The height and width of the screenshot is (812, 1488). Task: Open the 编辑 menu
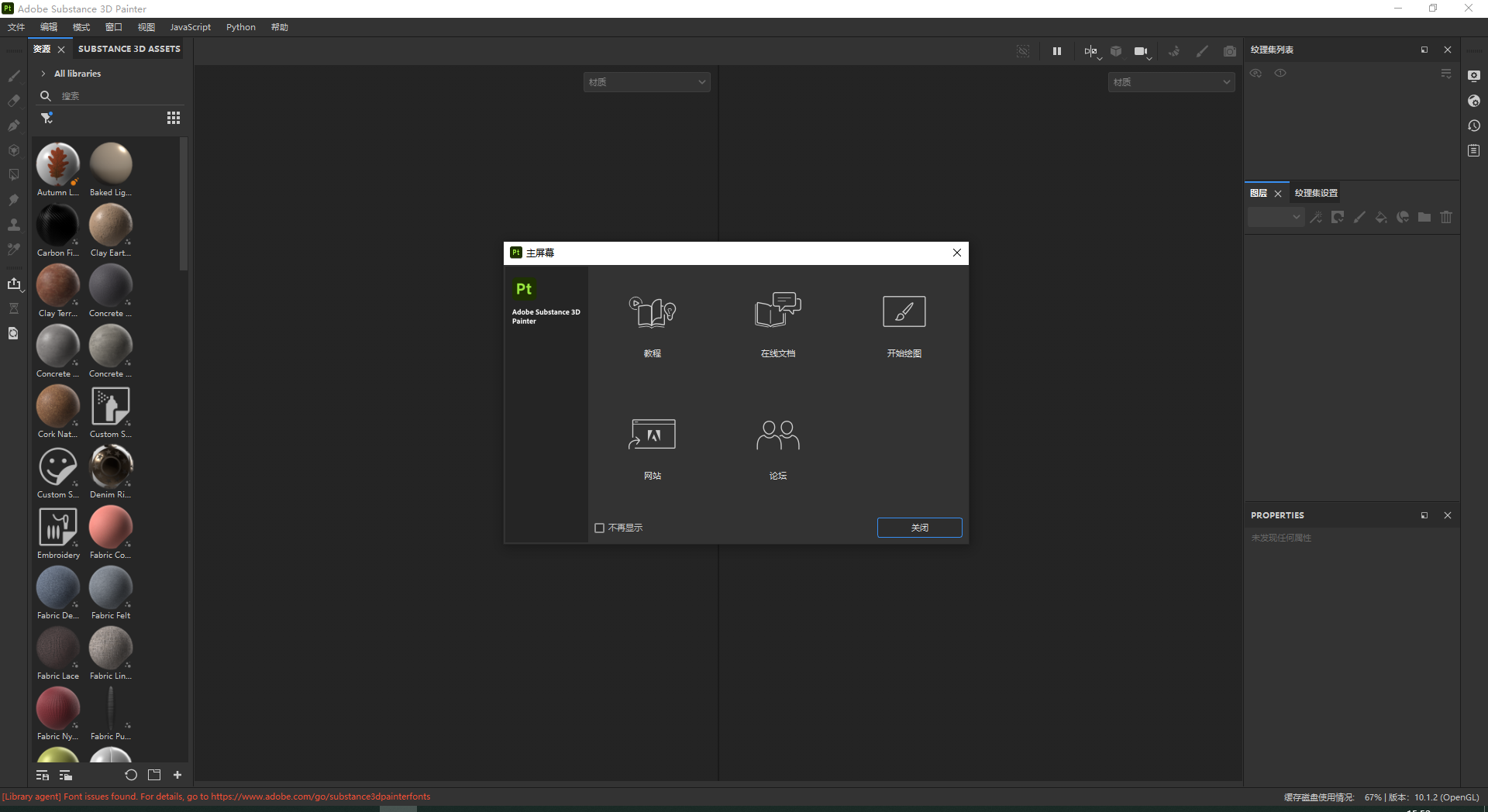[49, 27]
